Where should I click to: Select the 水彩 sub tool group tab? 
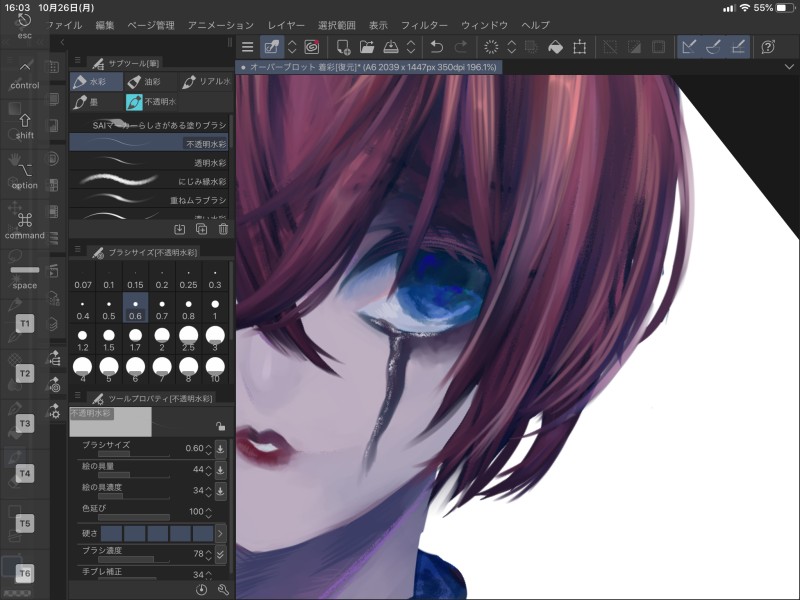pos(96,82)
